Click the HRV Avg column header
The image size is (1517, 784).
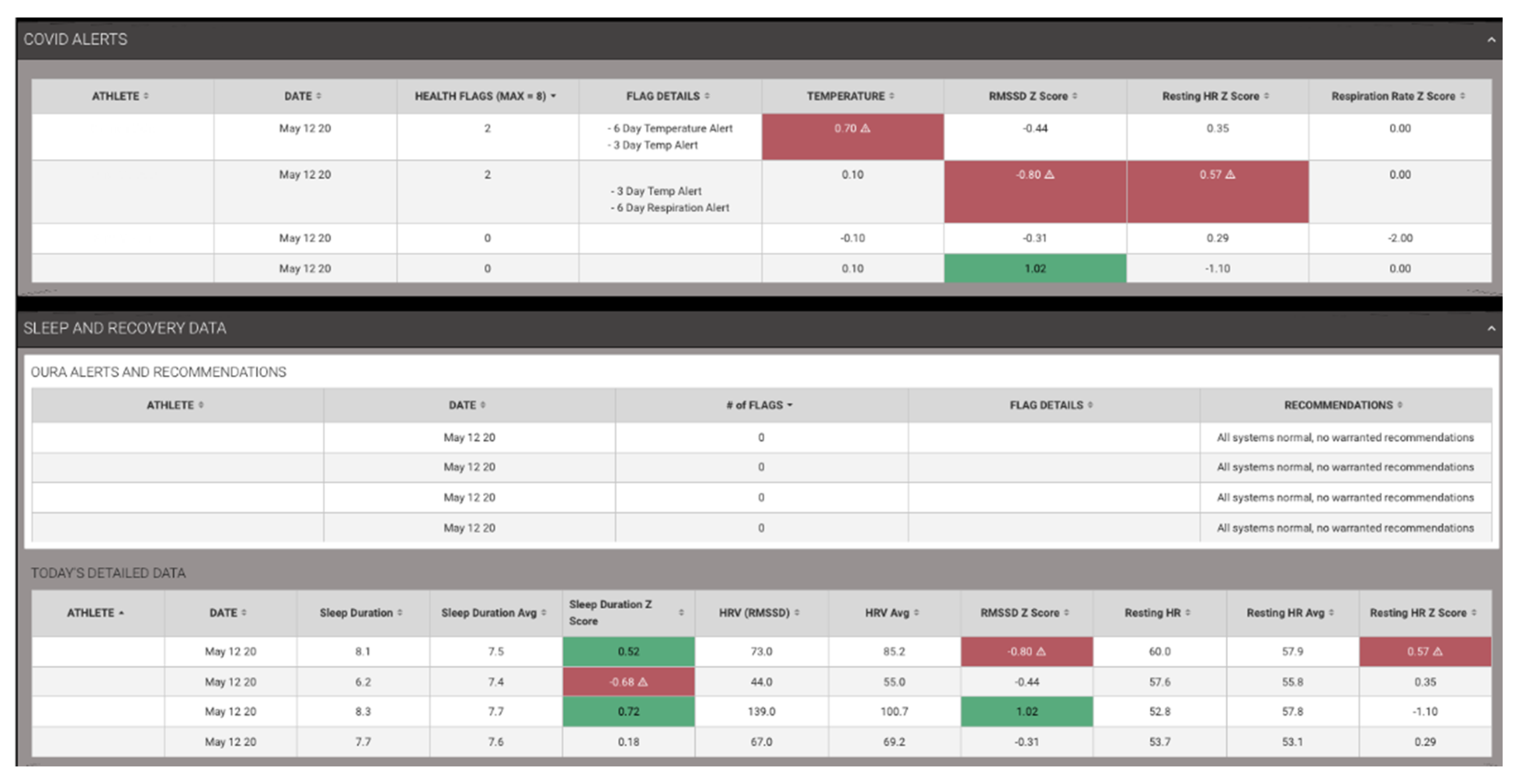click(x=887, y=613)
